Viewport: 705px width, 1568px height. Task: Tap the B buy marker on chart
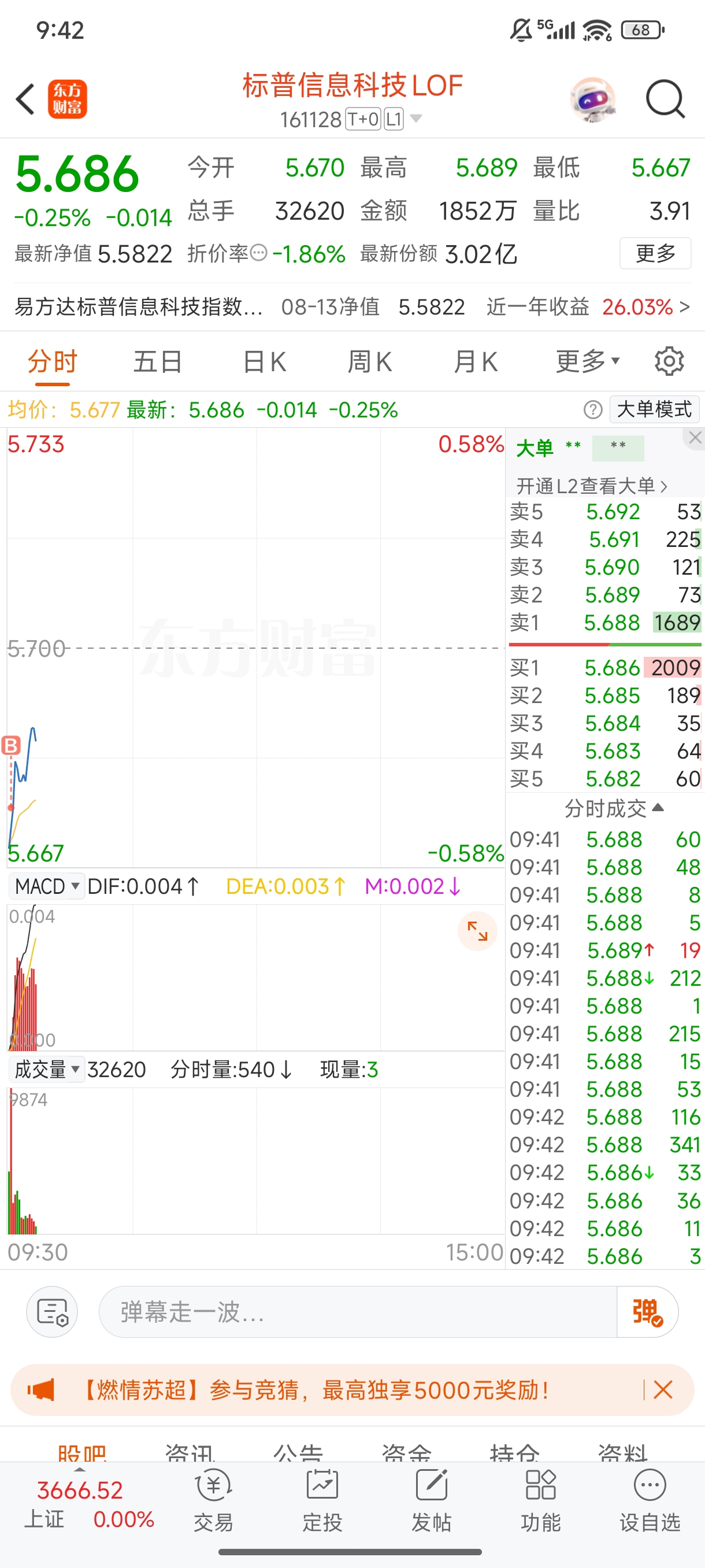[x=11, y=745]
